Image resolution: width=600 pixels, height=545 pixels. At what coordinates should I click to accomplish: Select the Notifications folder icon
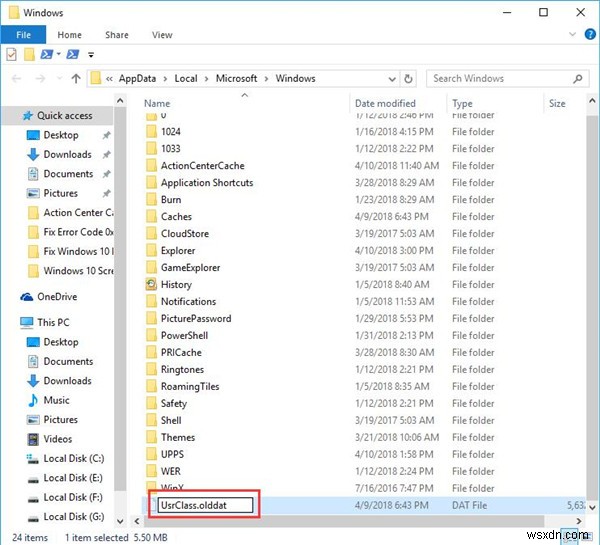pyautogui.click(x=152, y=302)
